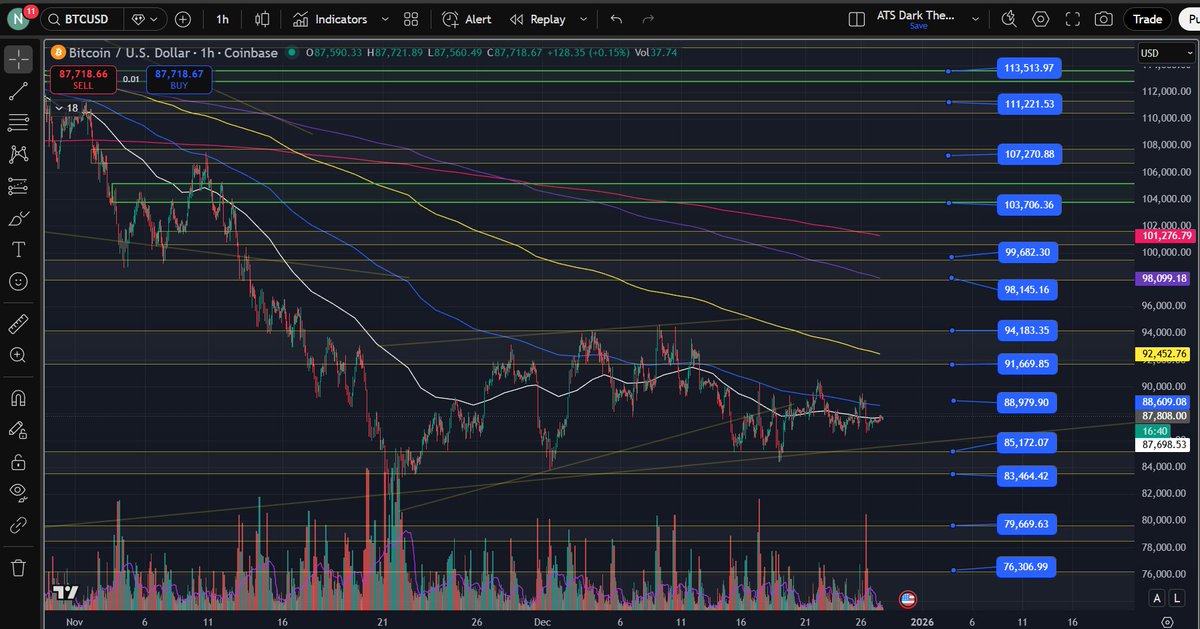Click the BTCUSD symbol search box
The width and height of the screenshot is (1200, 629).
coord(85,19)
